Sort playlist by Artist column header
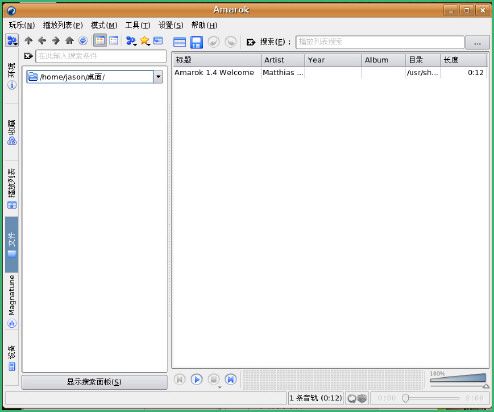Viewport: 494px width, 412px height. 283,60
